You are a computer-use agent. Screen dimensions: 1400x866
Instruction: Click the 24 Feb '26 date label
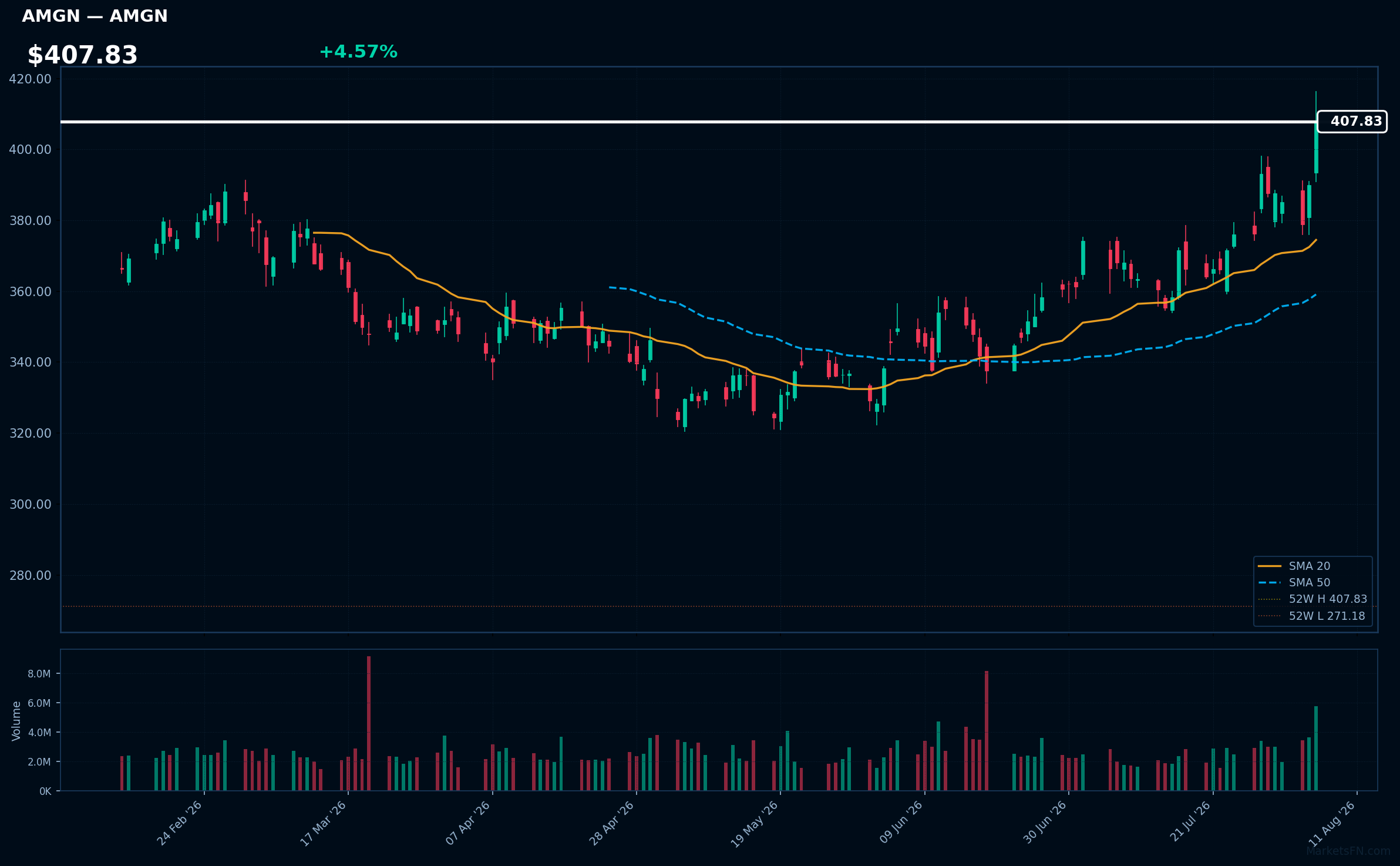click(179, 823)
